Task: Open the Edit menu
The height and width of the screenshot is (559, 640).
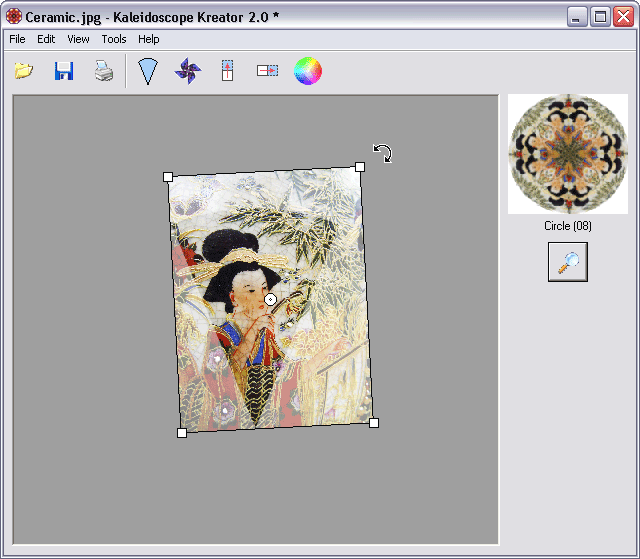Action: tap(46, 39)
